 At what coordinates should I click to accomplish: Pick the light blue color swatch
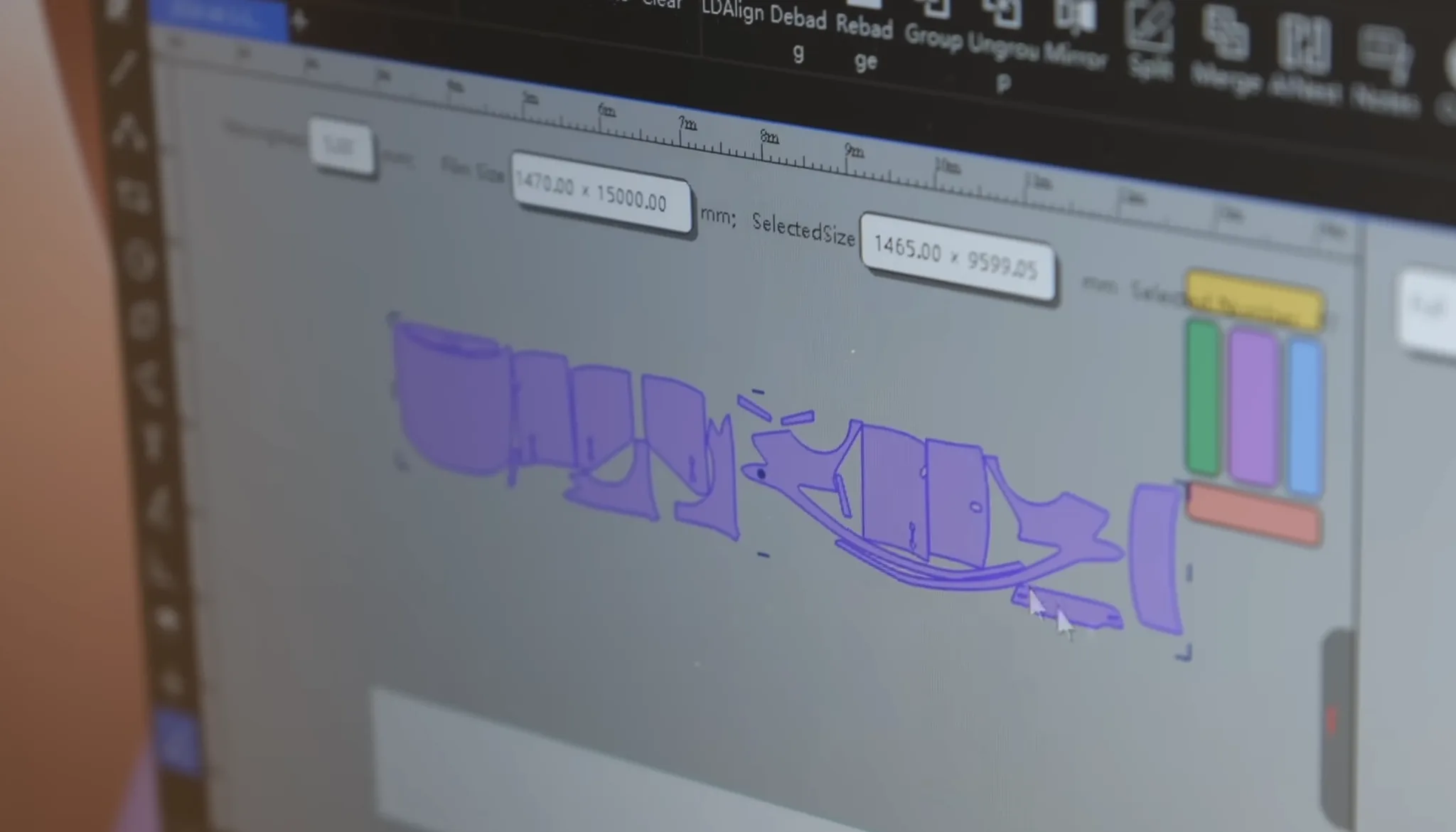[x=1307, y=418]
